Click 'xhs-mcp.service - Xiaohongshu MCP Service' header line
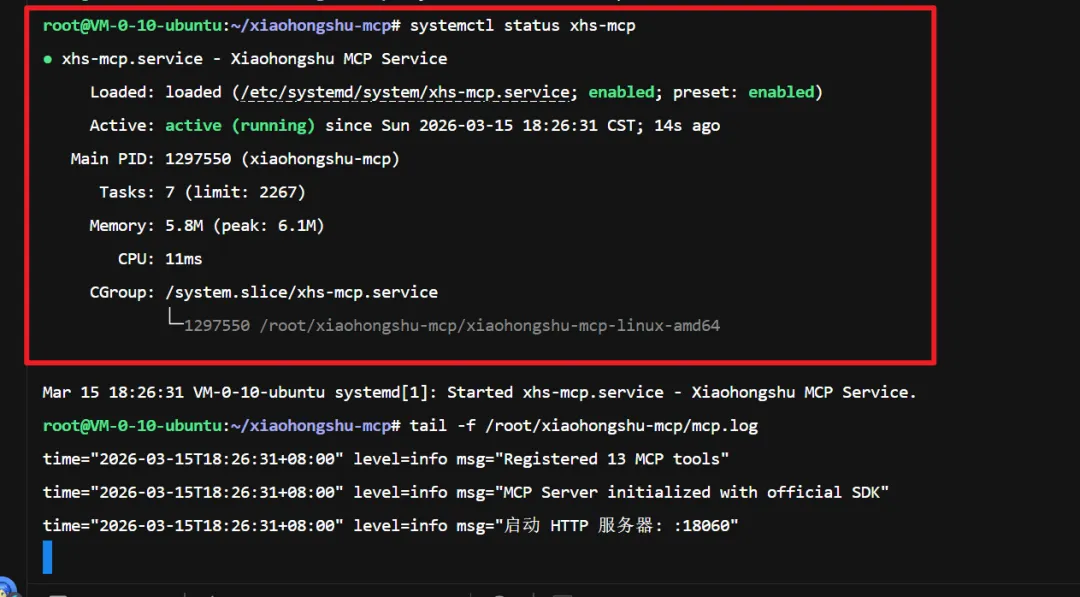 254,59
